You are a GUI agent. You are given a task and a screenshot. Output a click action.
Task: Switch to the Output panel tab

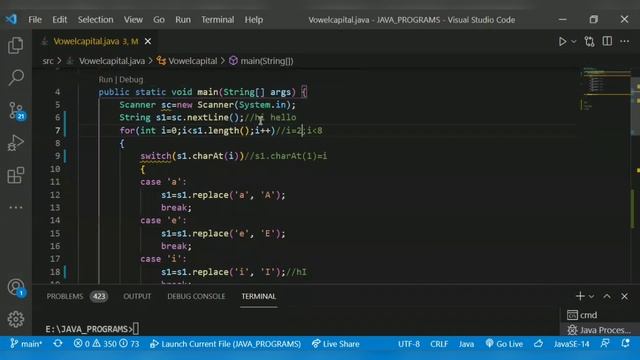click(137, 296)
